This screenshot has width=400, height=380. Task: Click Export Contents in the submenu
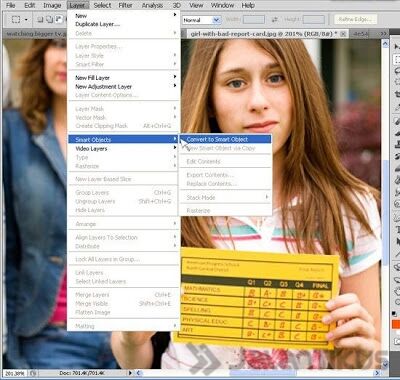click(x=225, y=175)
